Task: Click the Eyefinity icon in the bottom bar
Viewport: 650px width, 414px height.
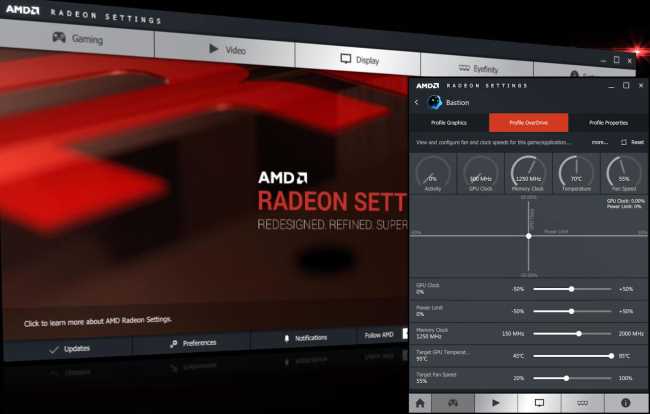Action: [x=582, y=403]
